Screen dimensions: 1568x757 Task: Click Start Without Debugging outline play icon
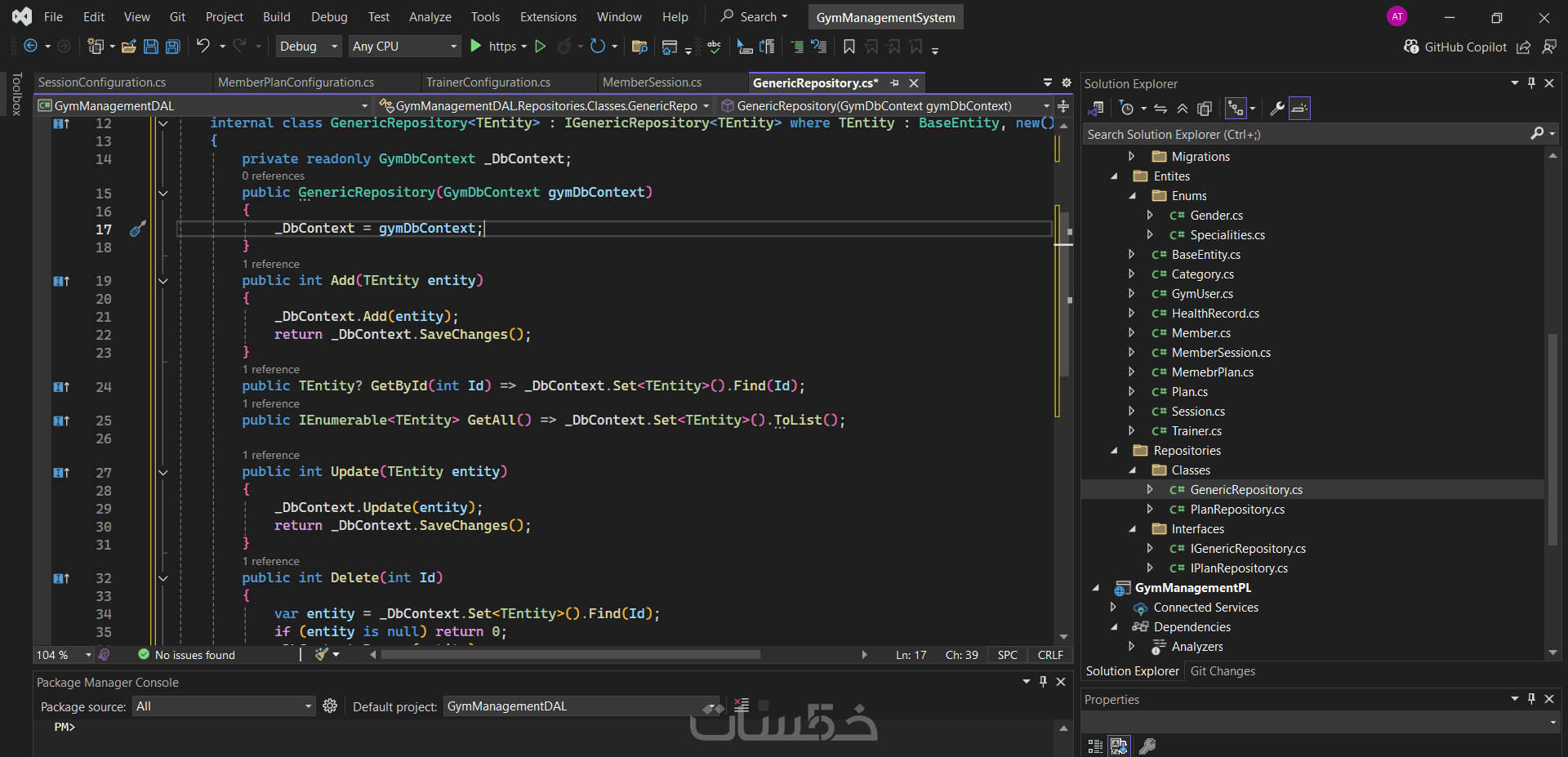point(540,47)
